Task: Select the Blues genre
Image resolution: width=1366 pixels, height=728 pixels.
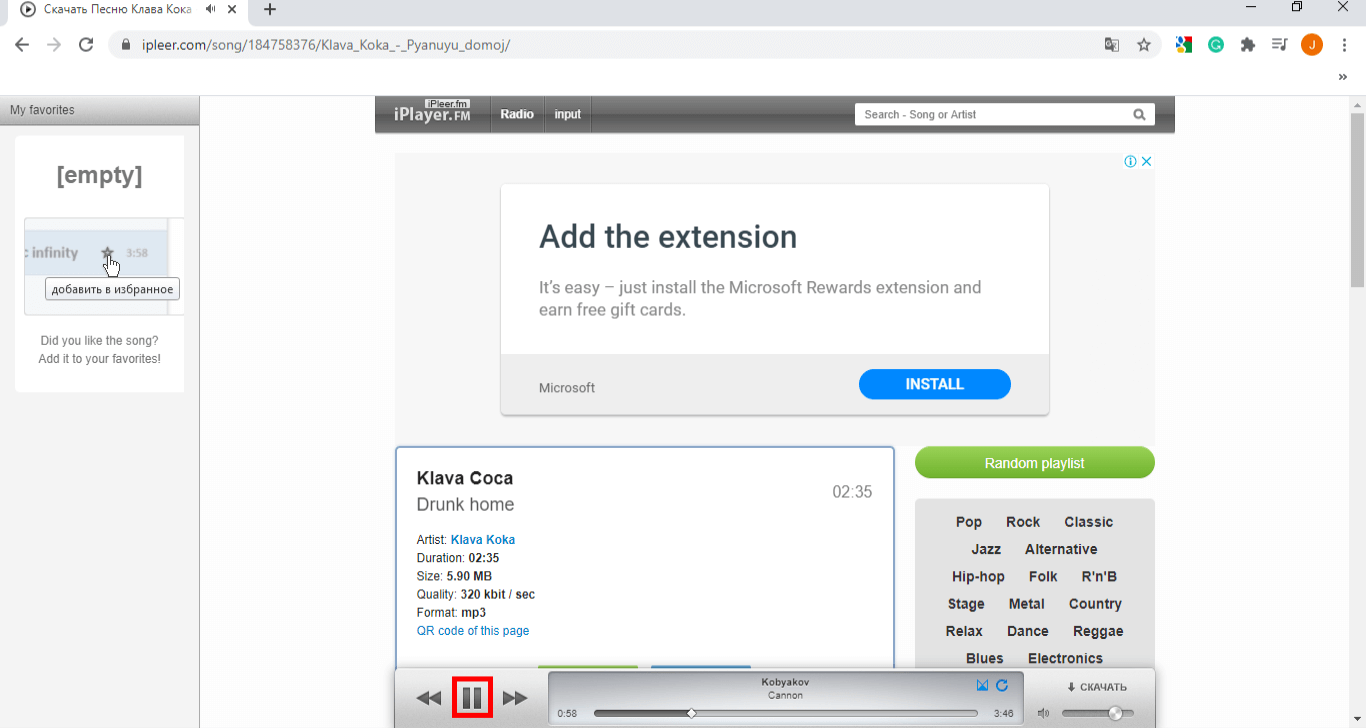Action: click(985, 658)
